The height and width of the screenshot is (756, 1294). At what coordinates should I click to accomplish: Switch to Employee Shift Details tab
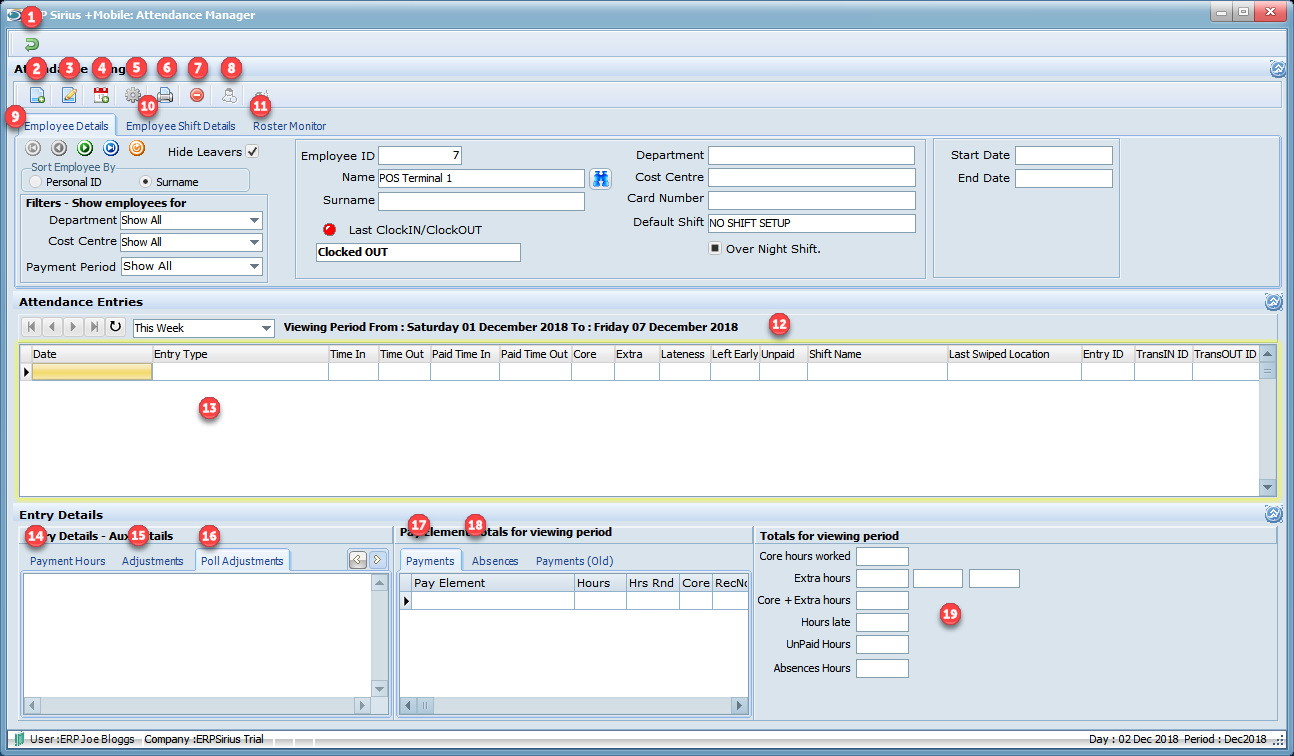coord(181,126)
